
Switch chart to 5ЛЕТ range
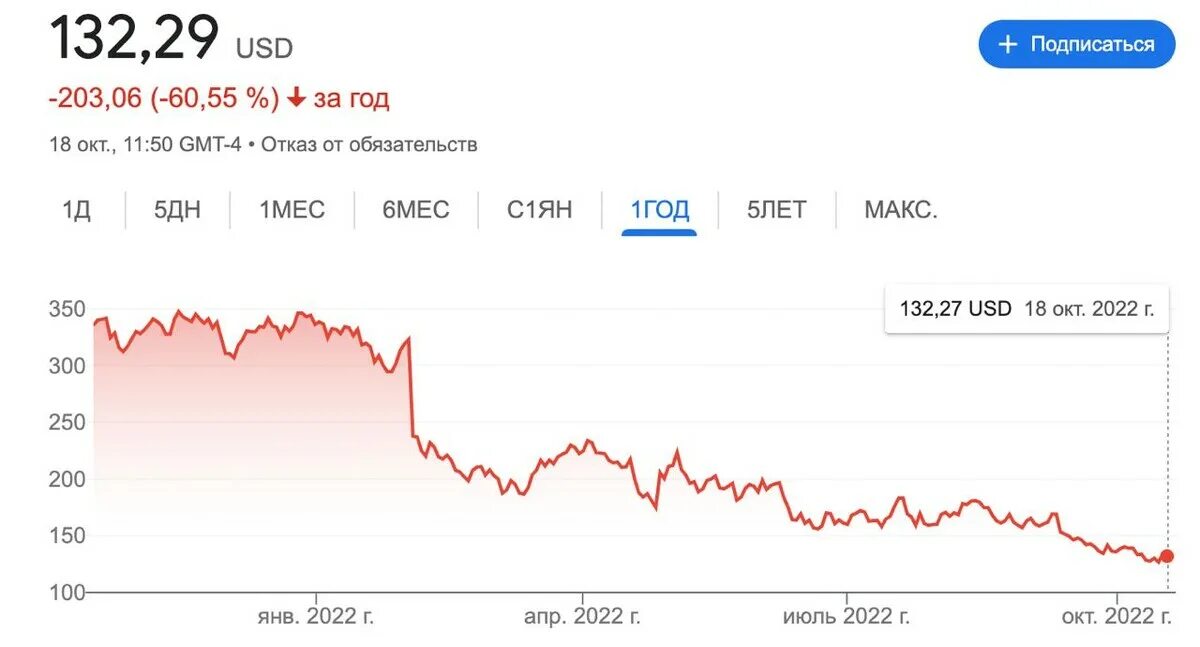[776, 210]
